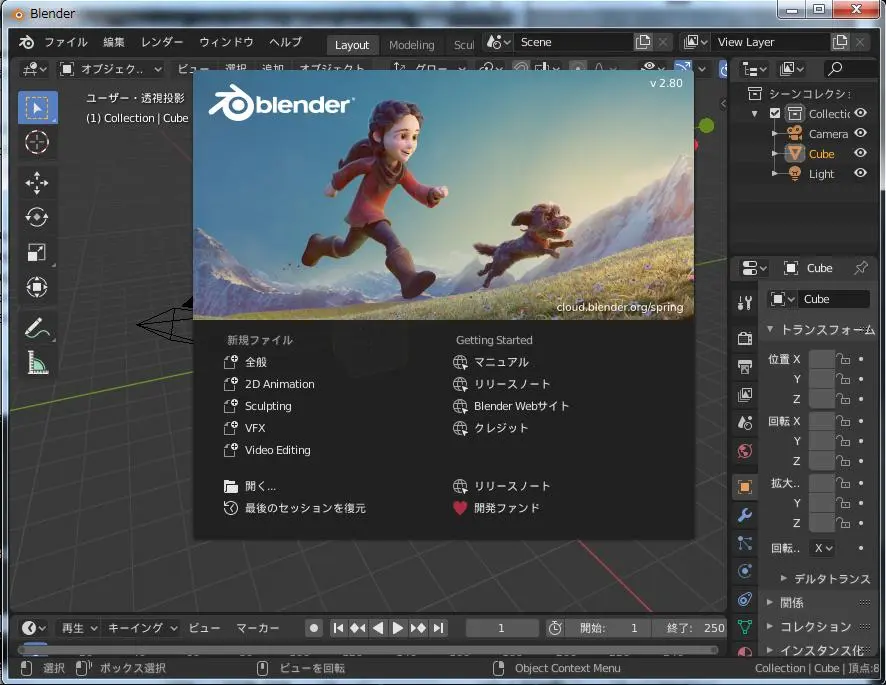This screenshot has height=685, width=886.
Task: Choose the Annotate pencil tool
Action: (x=37, y=328)
